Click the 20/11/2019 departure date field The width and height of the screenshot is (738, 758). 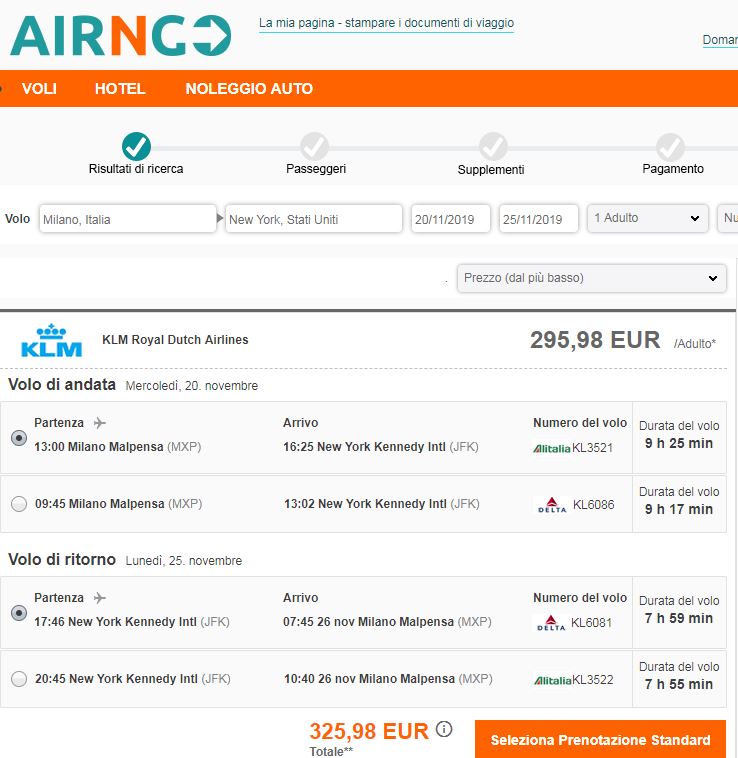click(x=450, y=219)
